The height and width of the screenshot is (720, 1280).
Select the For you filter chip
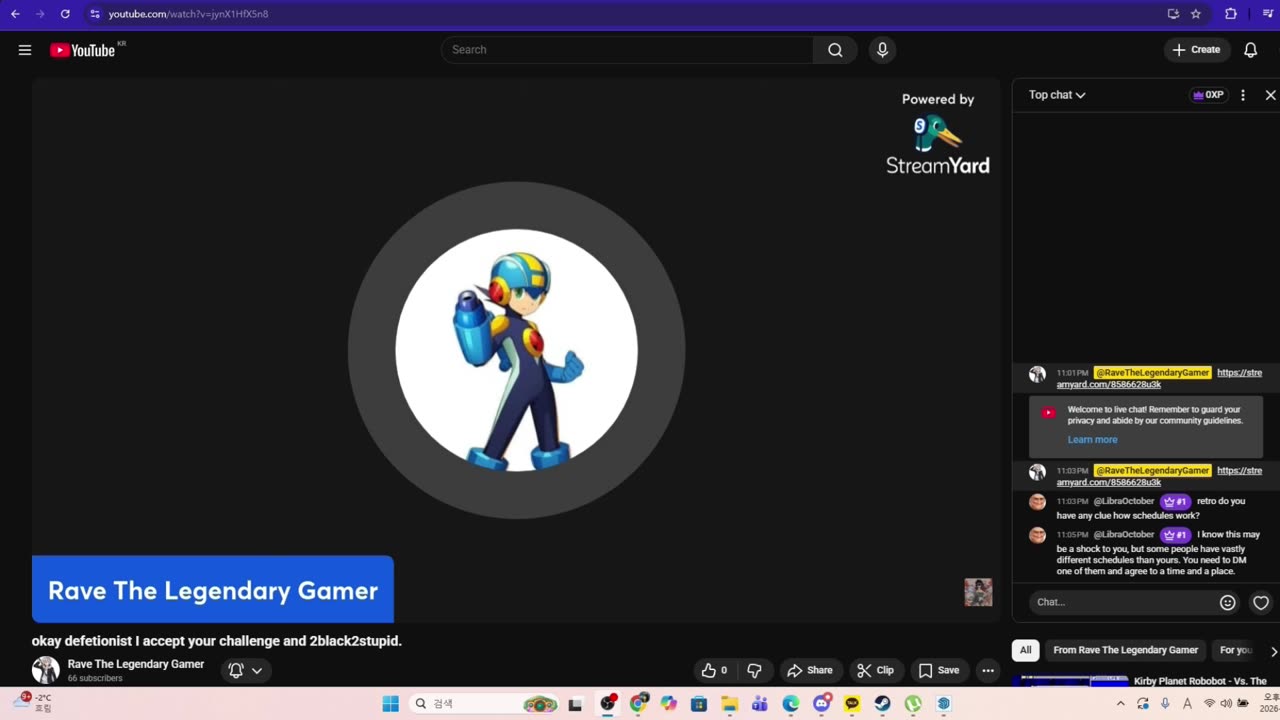click(x=1236, y=650)
